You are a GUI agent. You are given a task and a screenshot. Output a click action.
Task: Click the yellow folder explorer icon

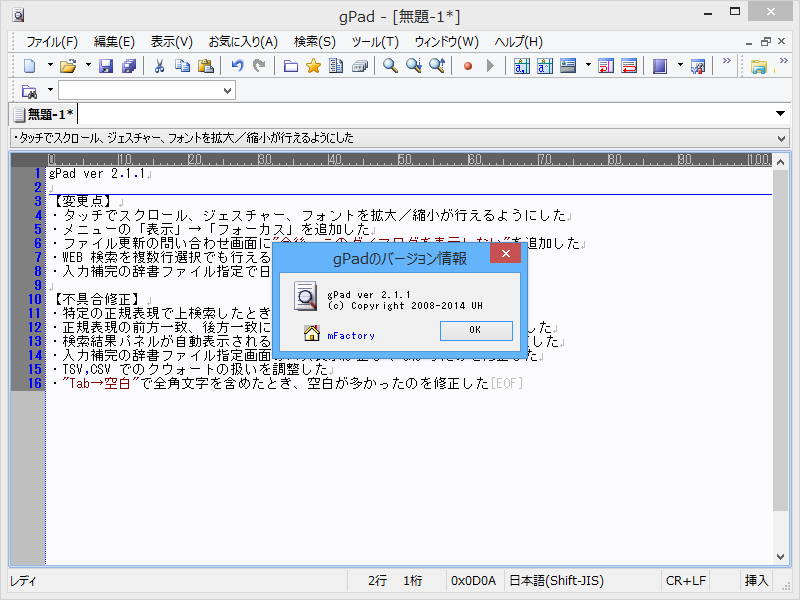(759, 66)
